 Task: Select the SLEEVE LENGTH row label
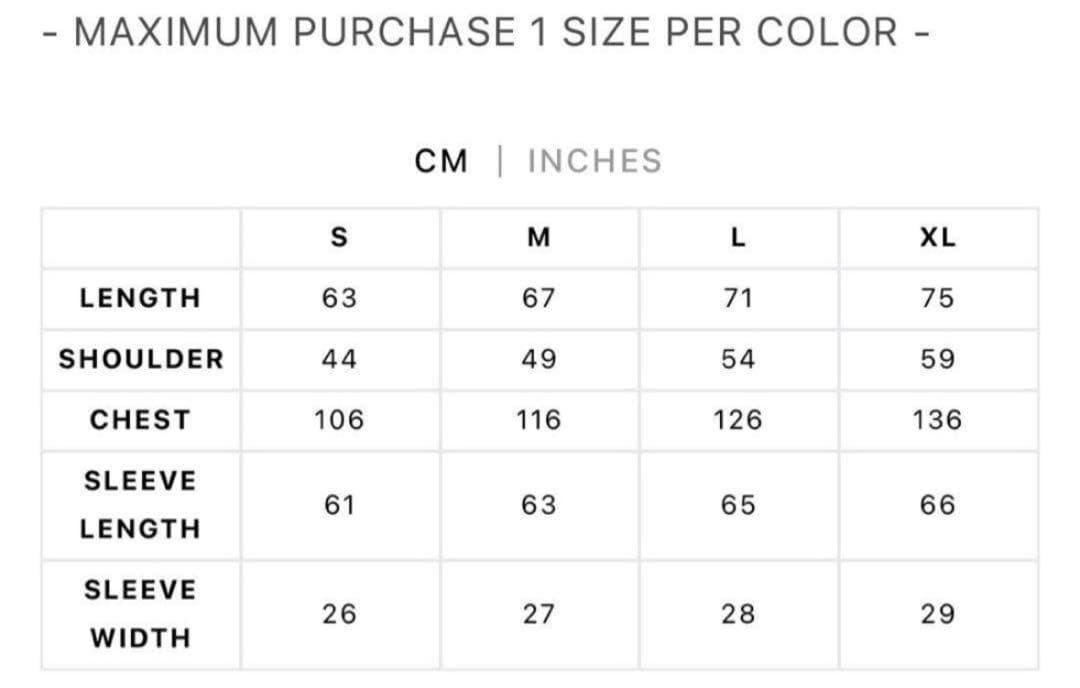coord(141,505)
